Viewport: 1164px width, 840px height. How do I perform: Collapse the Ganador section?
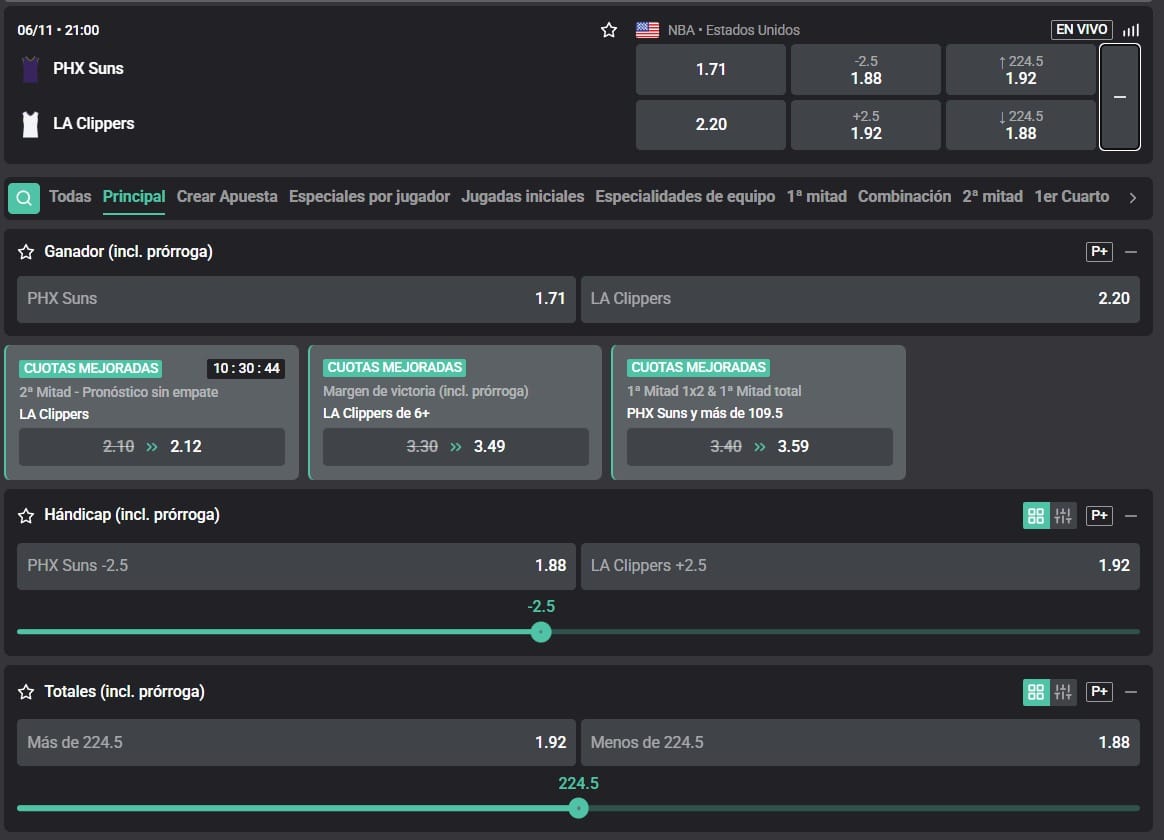click(1131, 252)
